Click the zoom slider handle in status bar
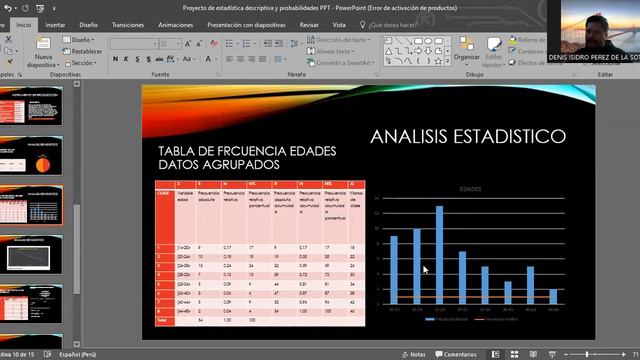Image resolution: width=640 pixels, height=360 pixels. coord(587,354)
